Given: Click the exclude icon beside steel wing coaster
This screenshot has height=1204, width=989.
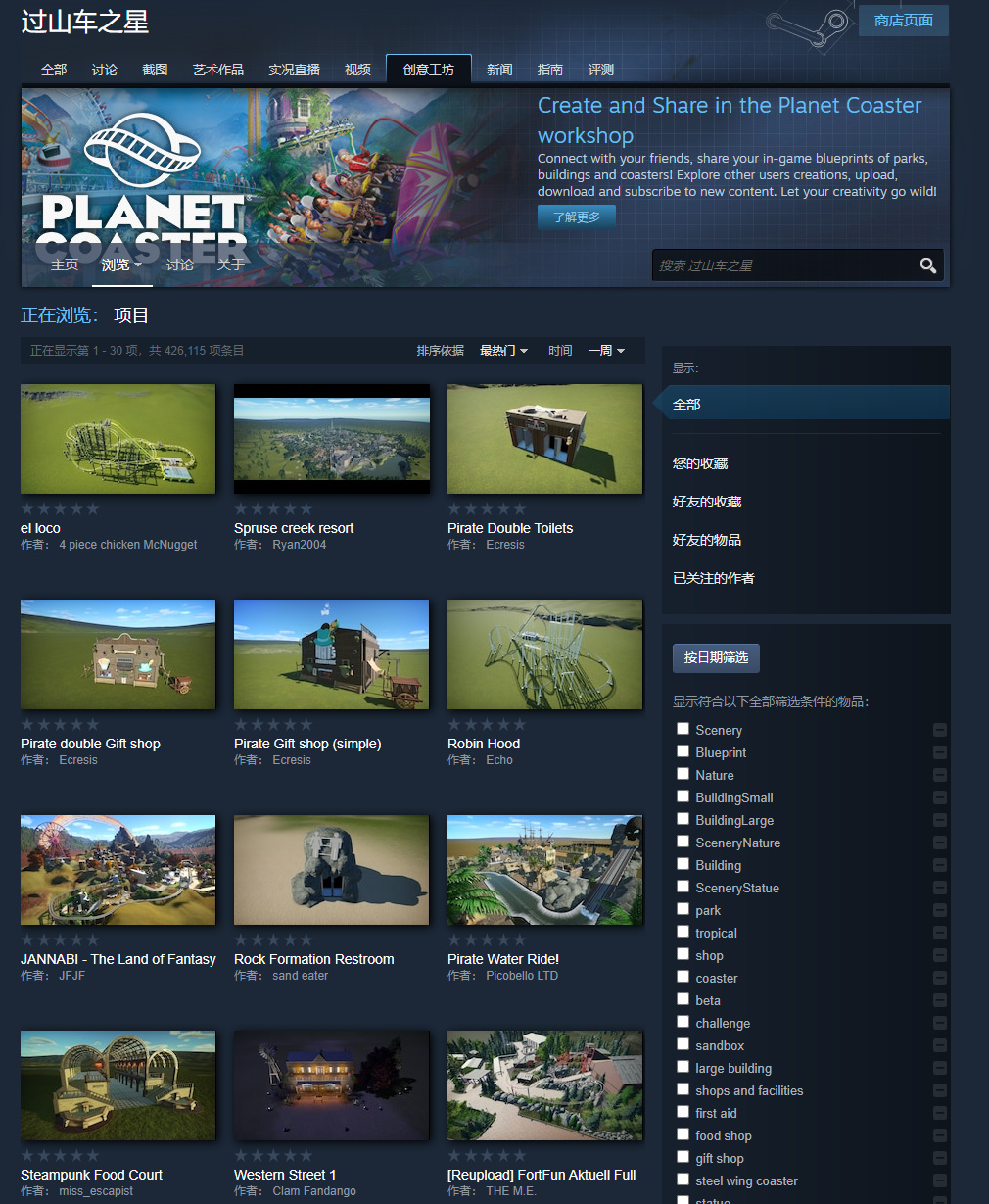Looking at the screenshot, I should 940,1180.
